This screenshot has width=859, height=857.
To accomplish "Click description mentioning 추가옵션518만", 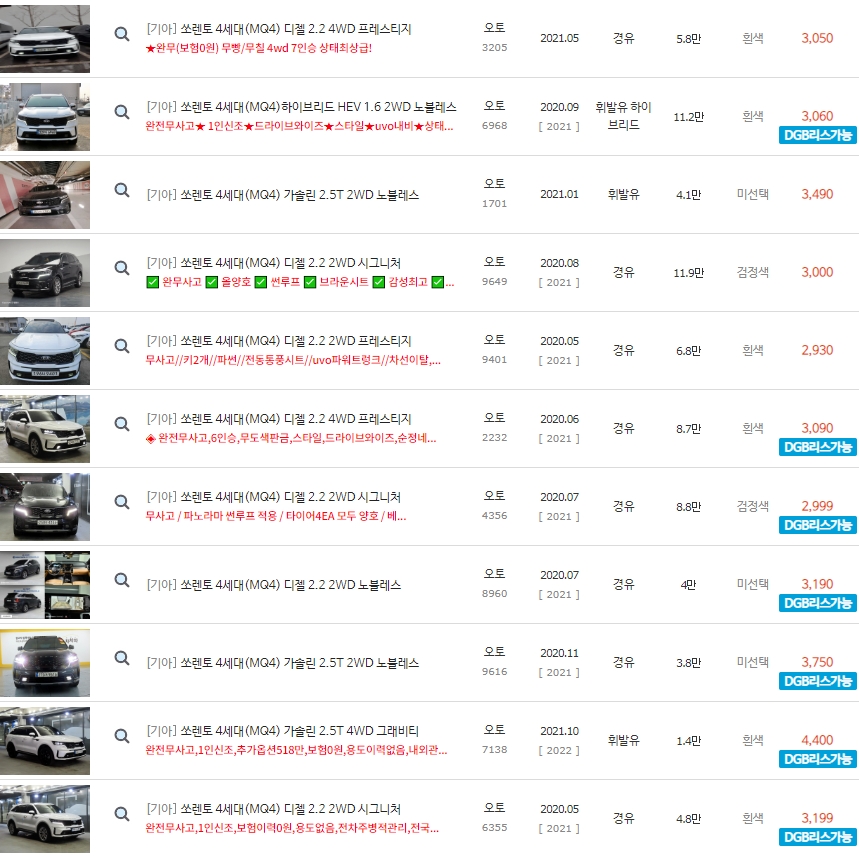I will click(x=296, y=750).
